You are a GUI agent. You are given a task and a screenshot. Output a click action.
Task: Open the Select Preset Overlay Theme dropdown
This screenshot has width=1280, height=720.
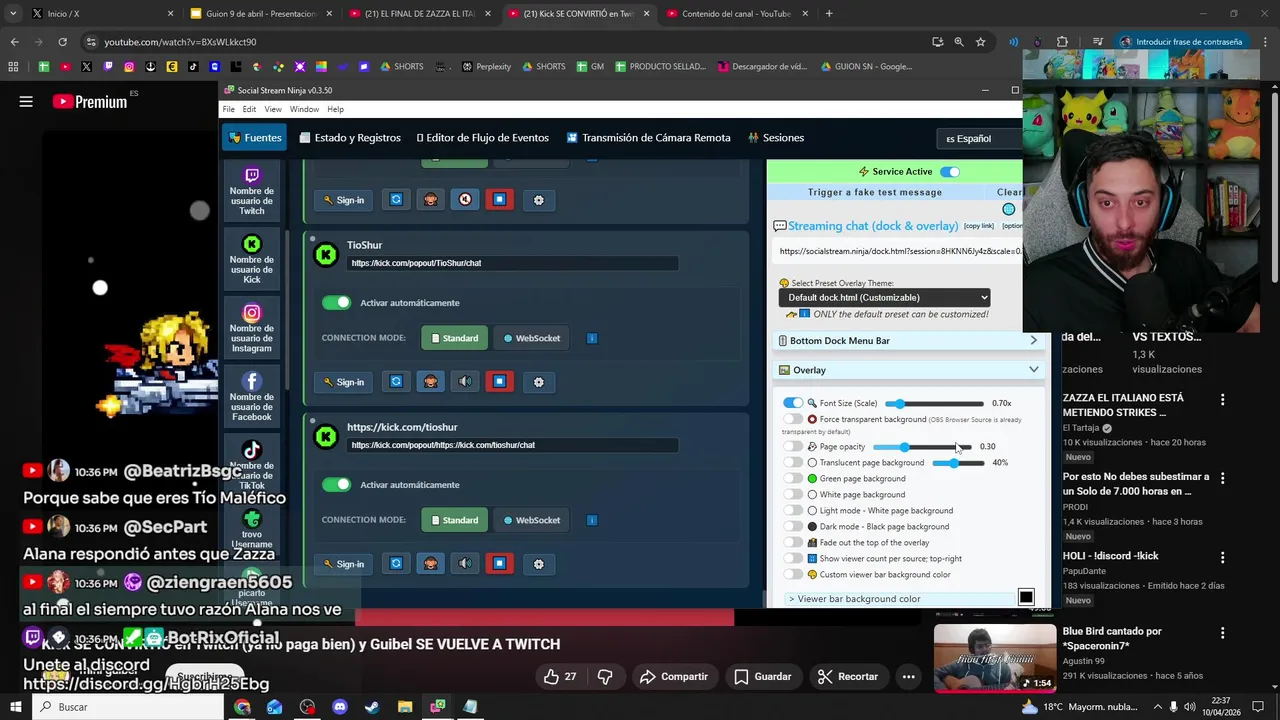tap(885, 297)
